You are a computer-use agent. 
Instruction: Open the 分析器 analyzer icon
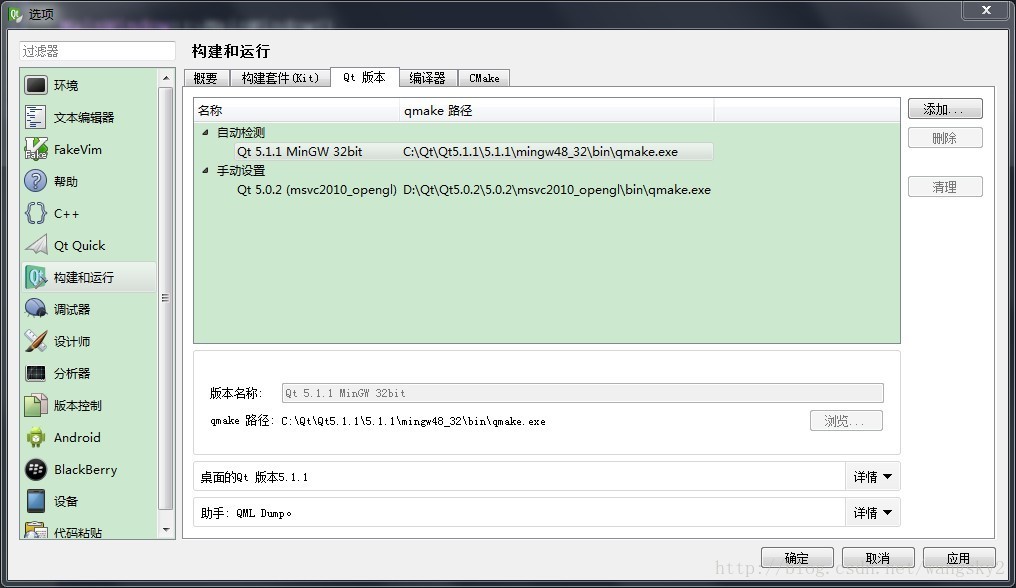tap(36, 373)
